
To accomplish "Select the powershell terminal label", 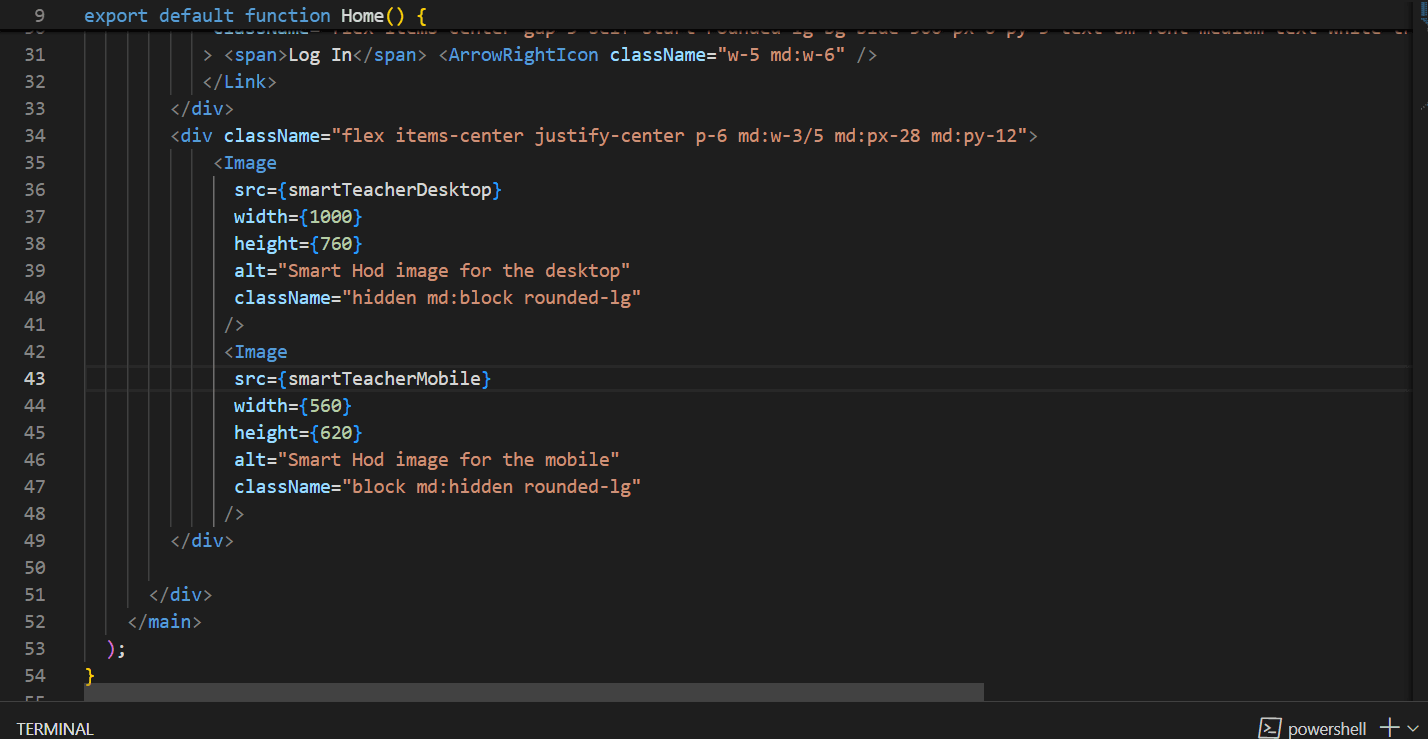I will [1328, 729].
